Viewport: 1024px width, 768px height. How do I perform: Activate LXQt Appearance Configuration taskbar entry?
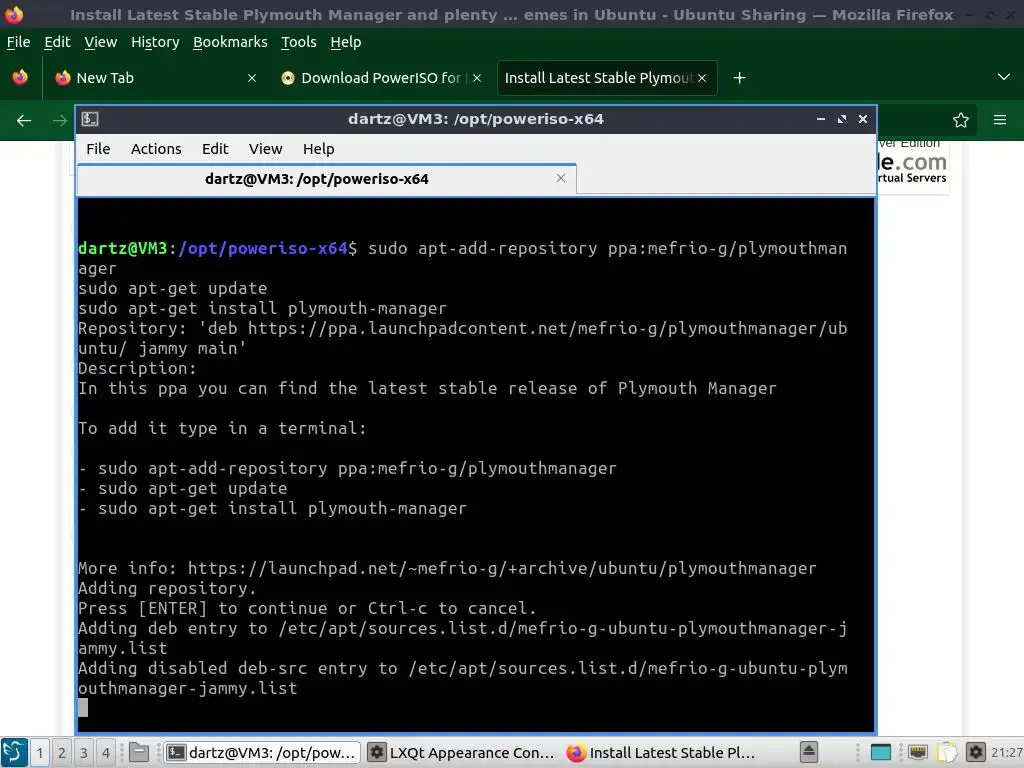[462, 752]
